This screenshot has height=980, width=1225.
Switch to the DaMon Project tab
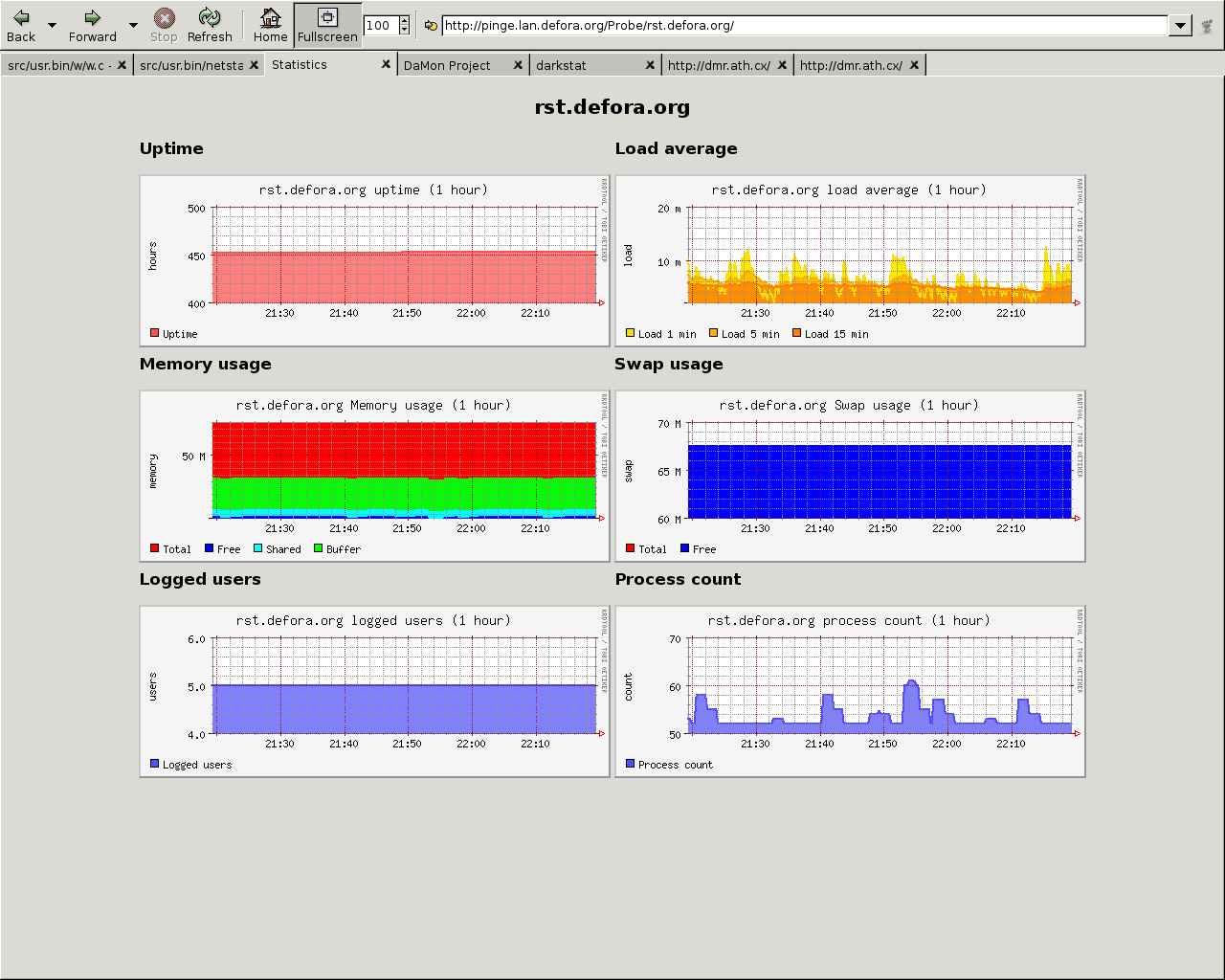coord(447,65)
